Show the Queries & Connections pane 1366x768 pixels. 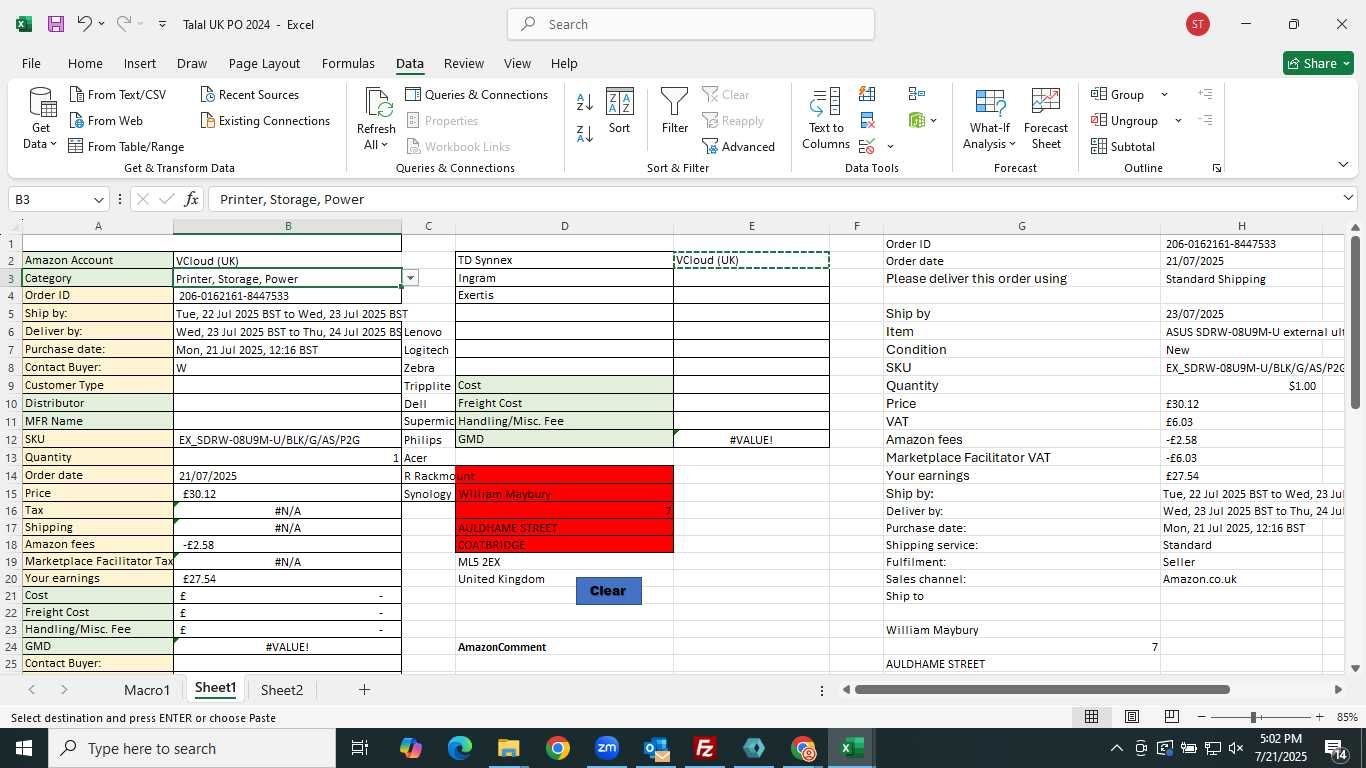point(477,94)
